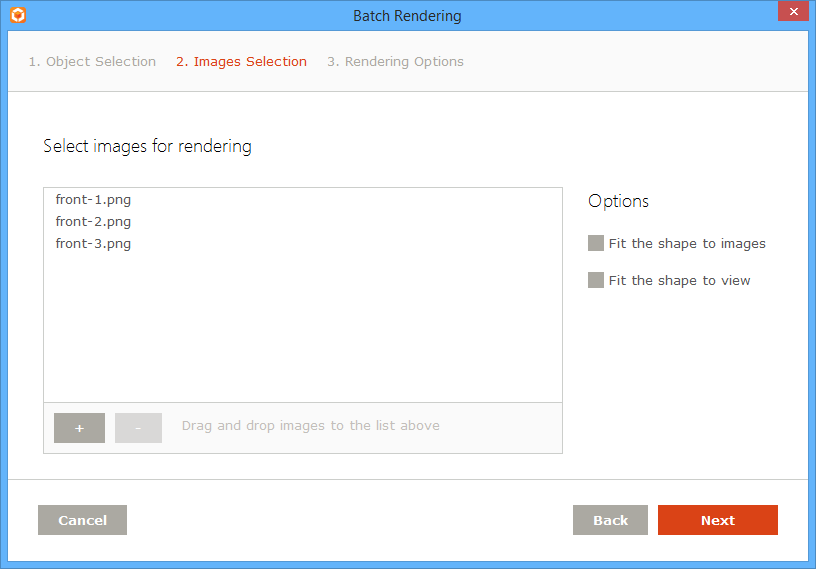
Task: Open the Images Selection step
Action: click(241, 61)
